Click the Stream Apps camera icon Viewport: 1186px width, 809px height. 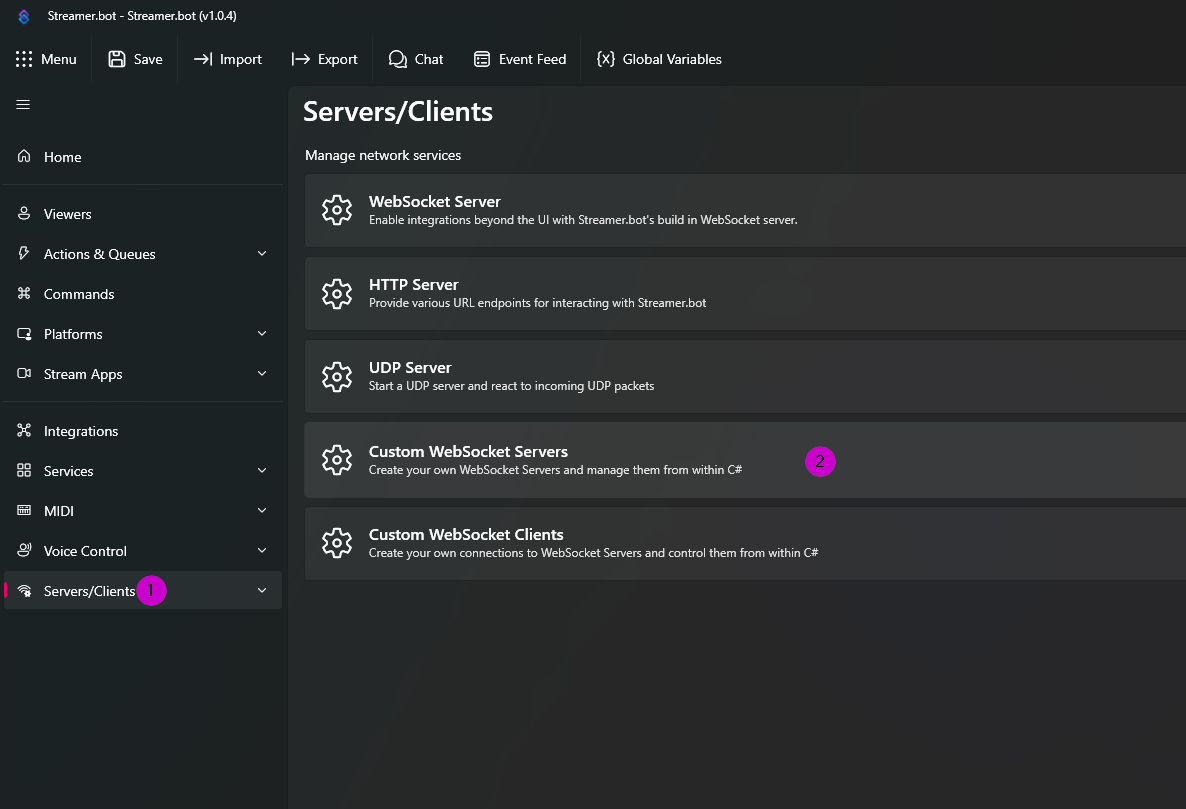(24, 374)
